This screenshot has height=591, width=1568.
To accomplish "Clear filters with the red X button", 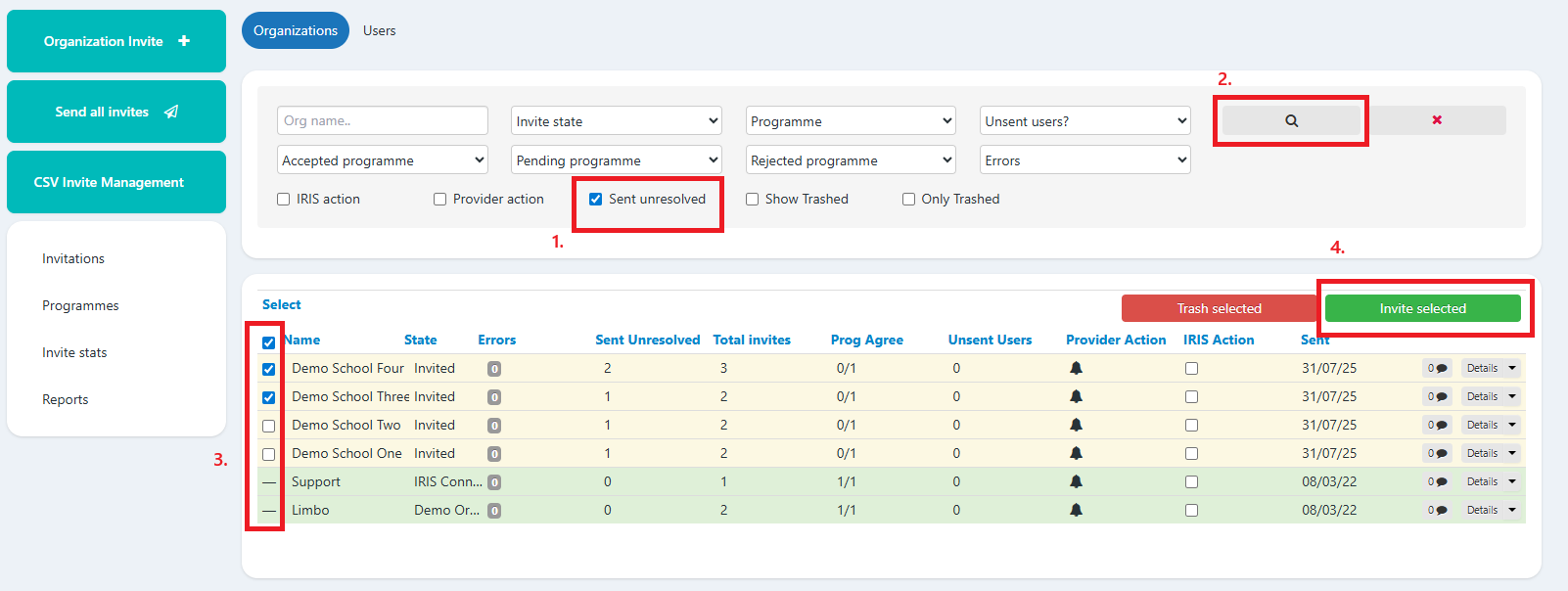I will pyautogui.click(x=1437, y=120).
